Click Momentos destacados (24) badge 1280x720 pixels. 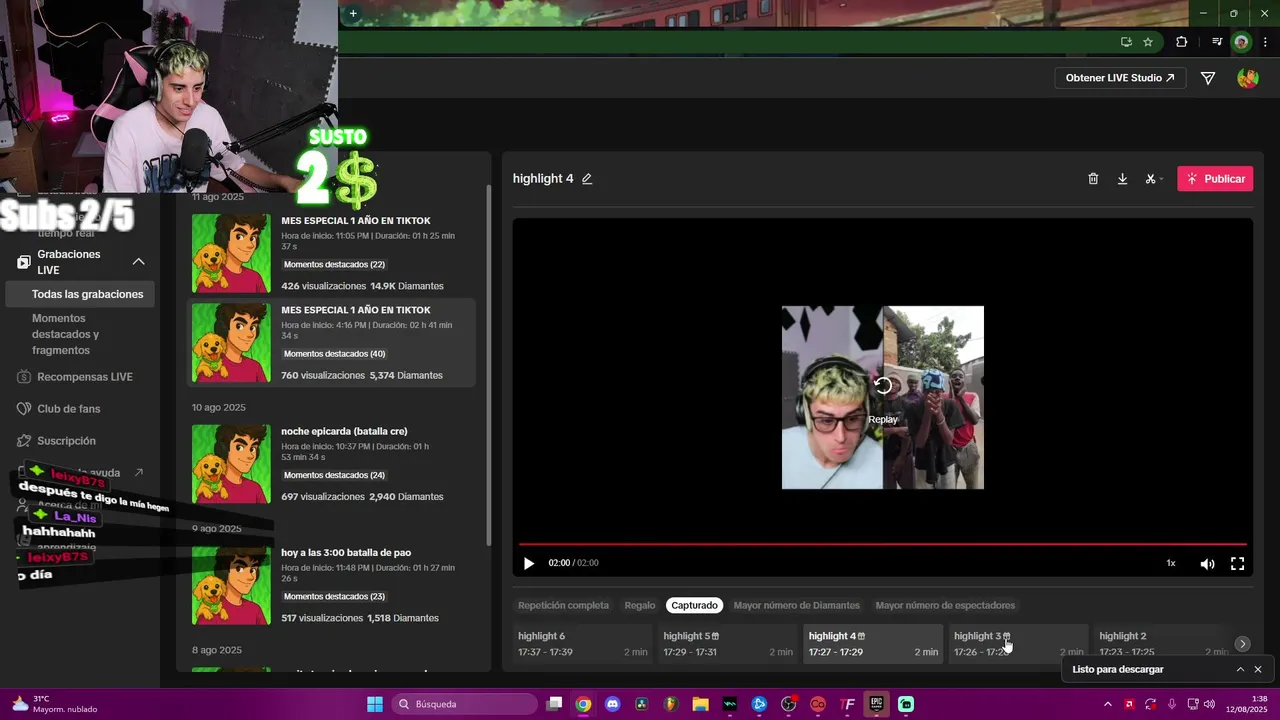335,475
